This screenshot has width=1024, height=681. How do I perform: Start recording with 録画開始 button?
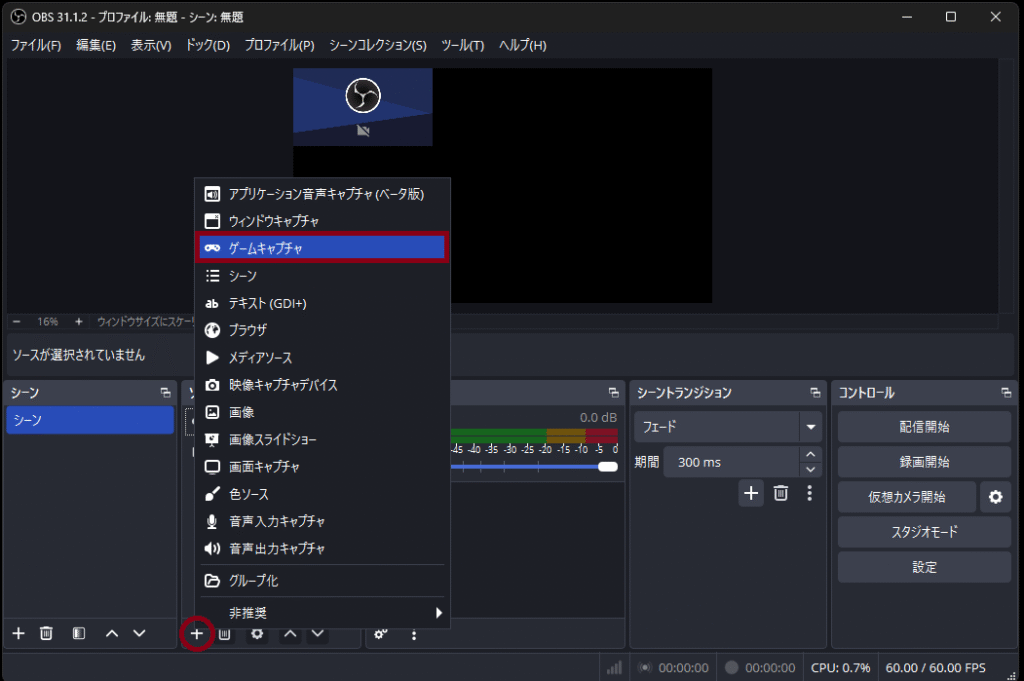tap(924, 462)
